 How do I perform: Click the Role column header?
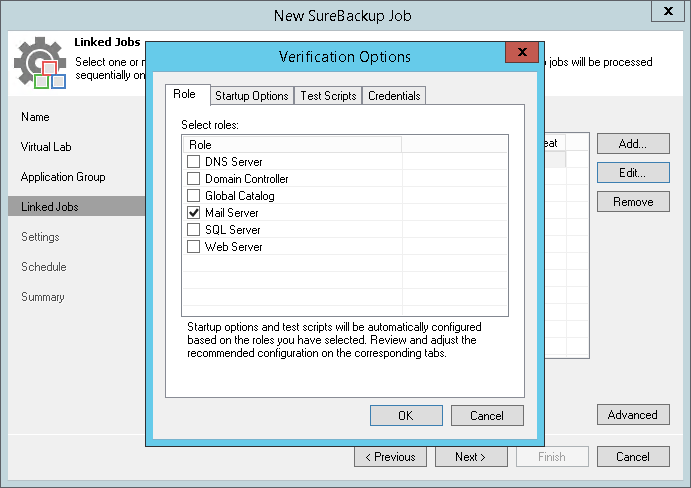292,145
